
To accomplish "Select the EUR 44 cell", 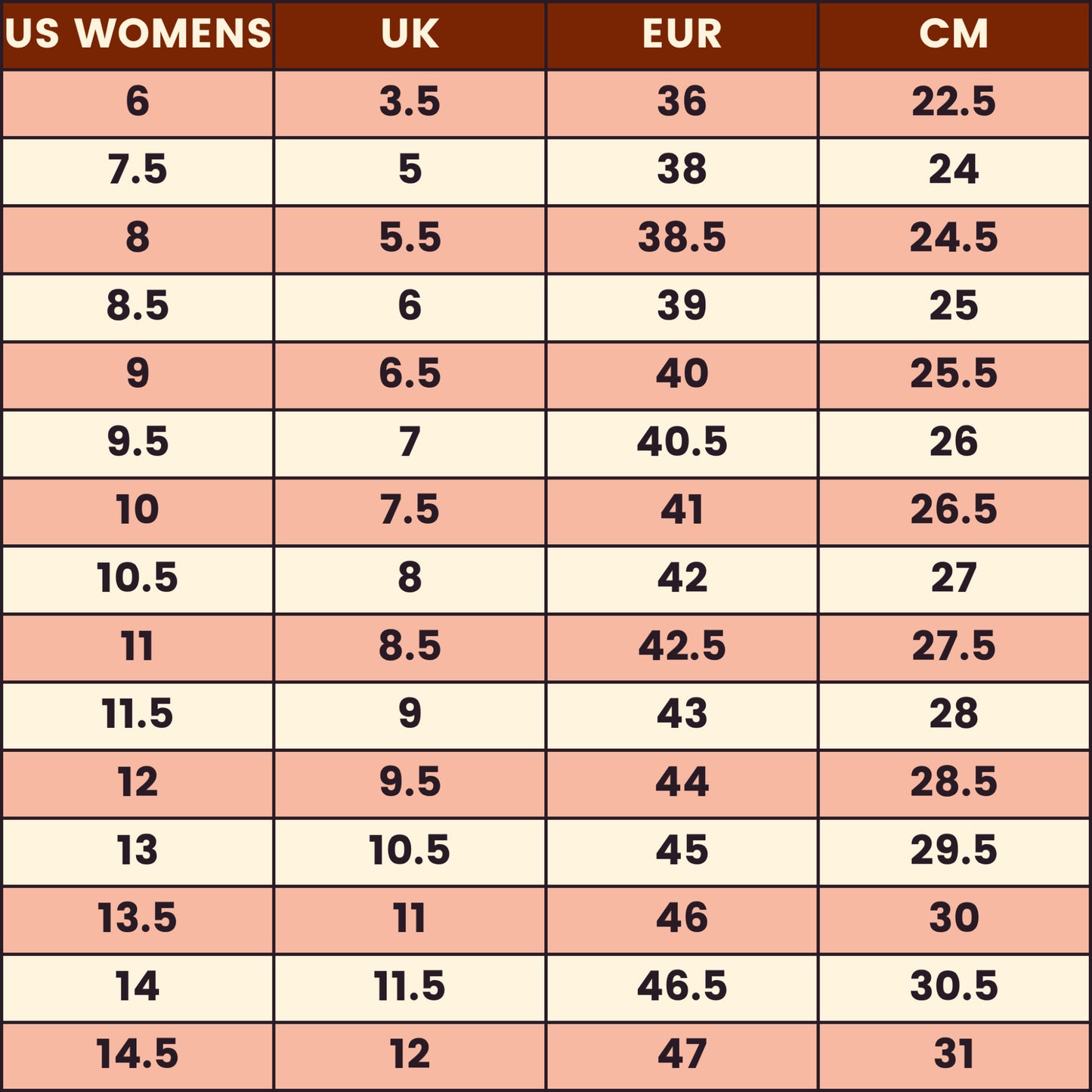I will coord(682,782).
